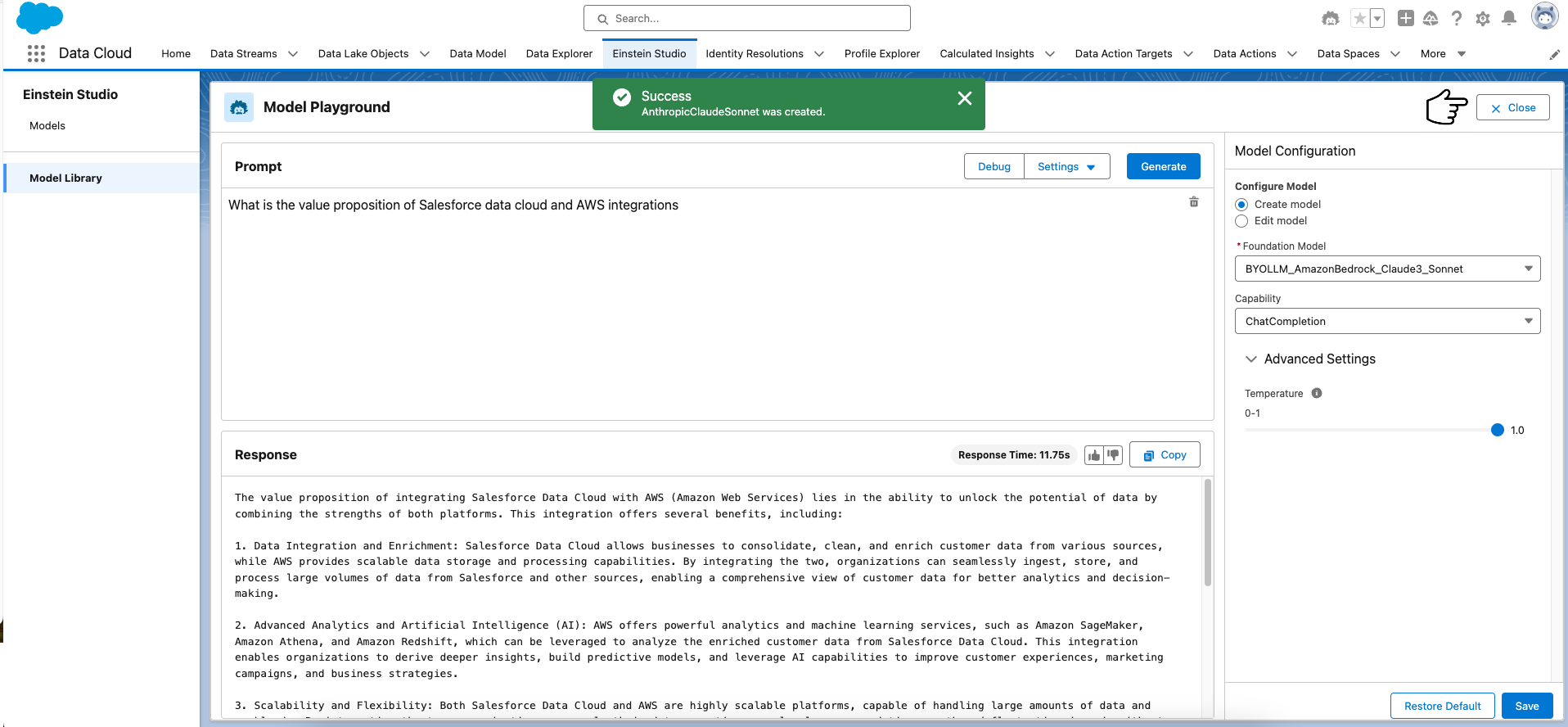1568x727 pixels.
Task: Open the Data Actions tab
Action: (1245, 54)
